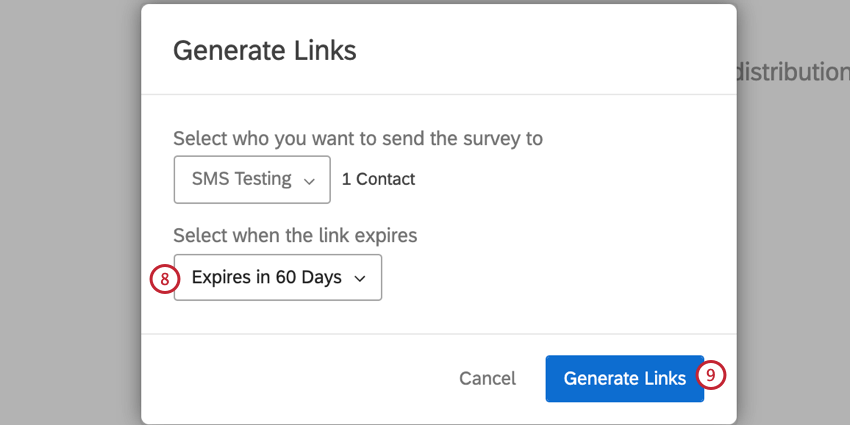Click the "Expires in 60 Days" text
The image size is (850, 425).
coord(266,278)
